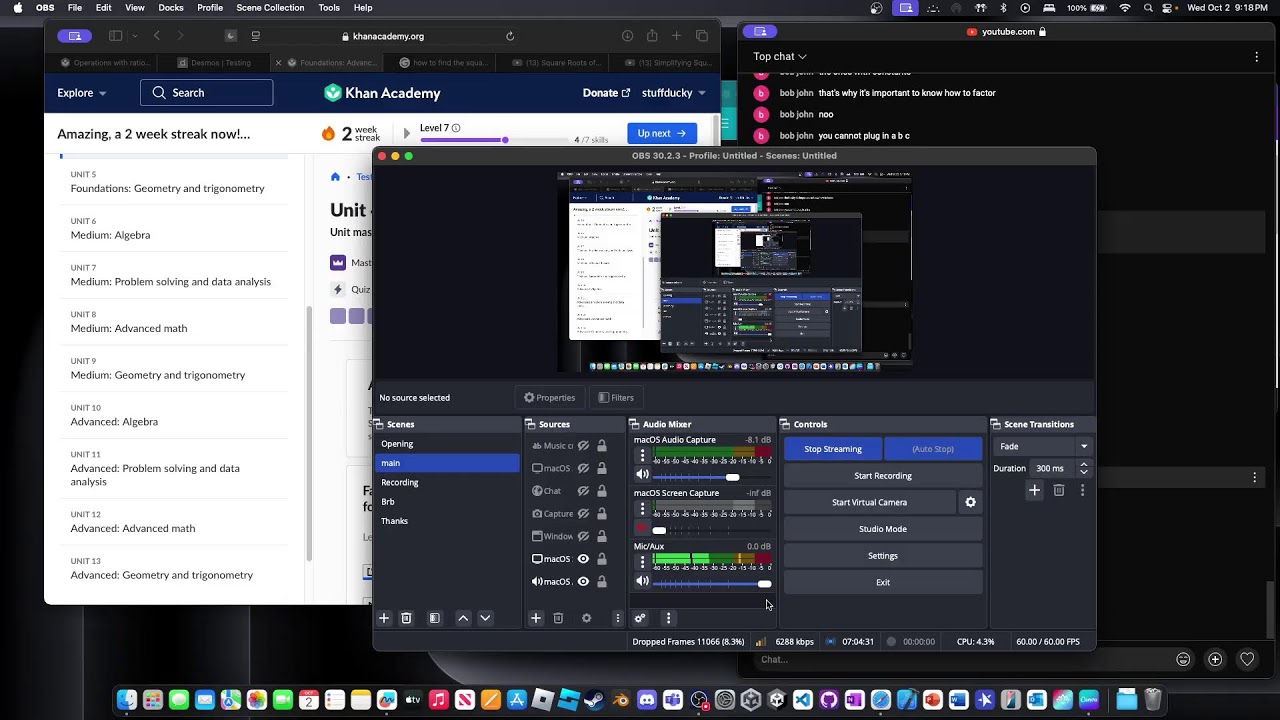
Task: Open more options in the Sources toolbar
Action: tap(617, 618)
